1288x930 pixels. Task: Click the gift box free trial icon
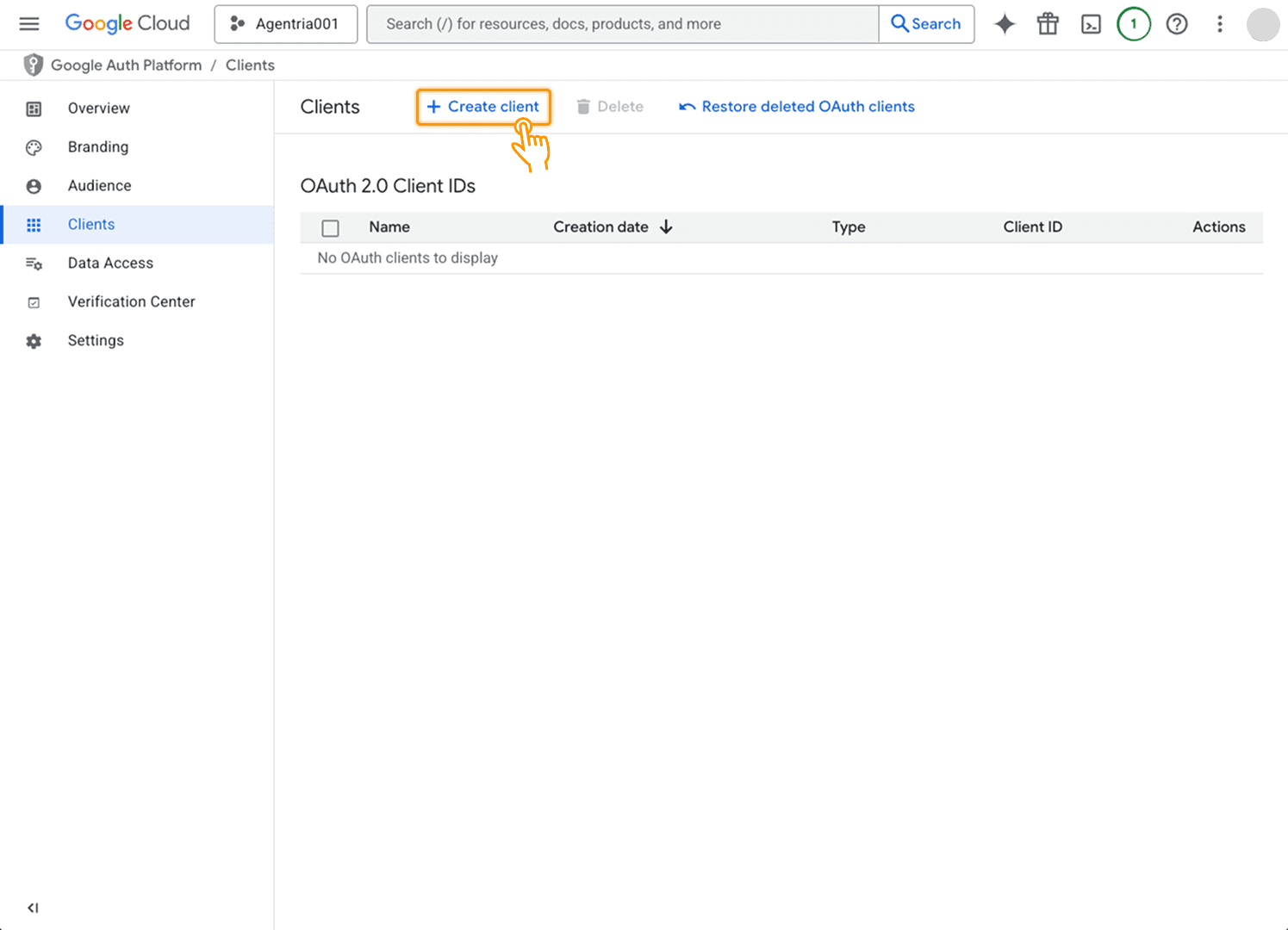tap(1048, 24)
